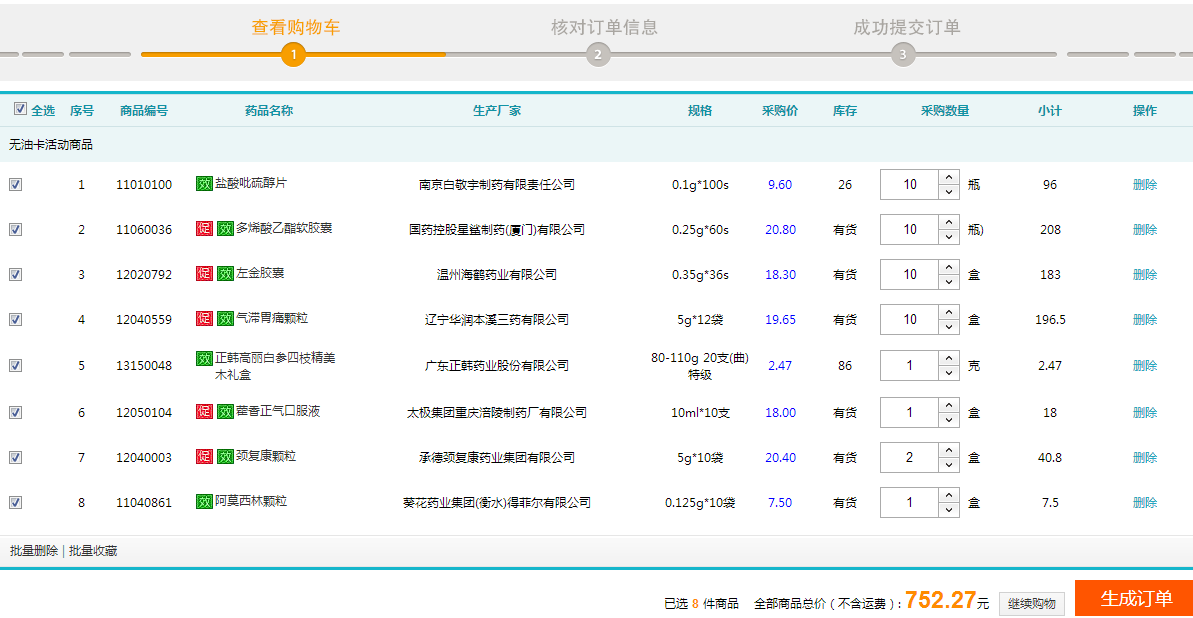Delete item 1 盐酸吡硫醇片 via 删除
The image size is (1193, 618).
click(x=1144, y=184)
